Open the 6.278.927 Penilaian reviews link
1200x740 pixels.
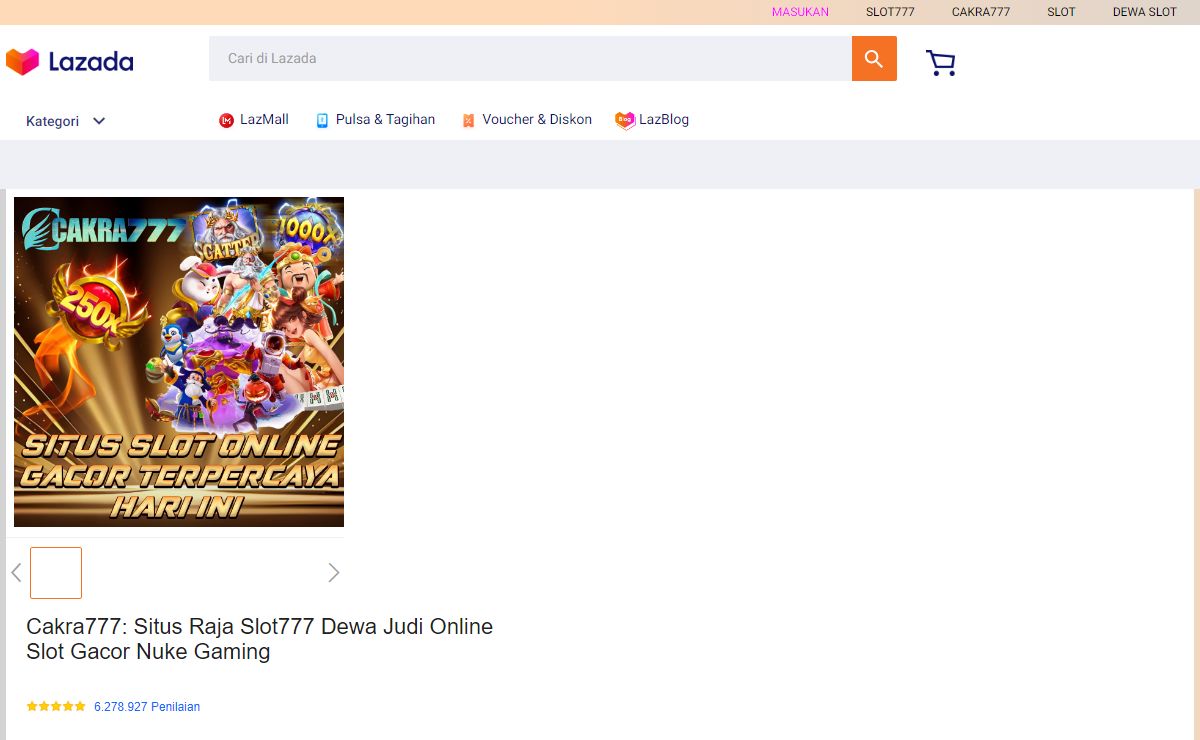[147, 706]
